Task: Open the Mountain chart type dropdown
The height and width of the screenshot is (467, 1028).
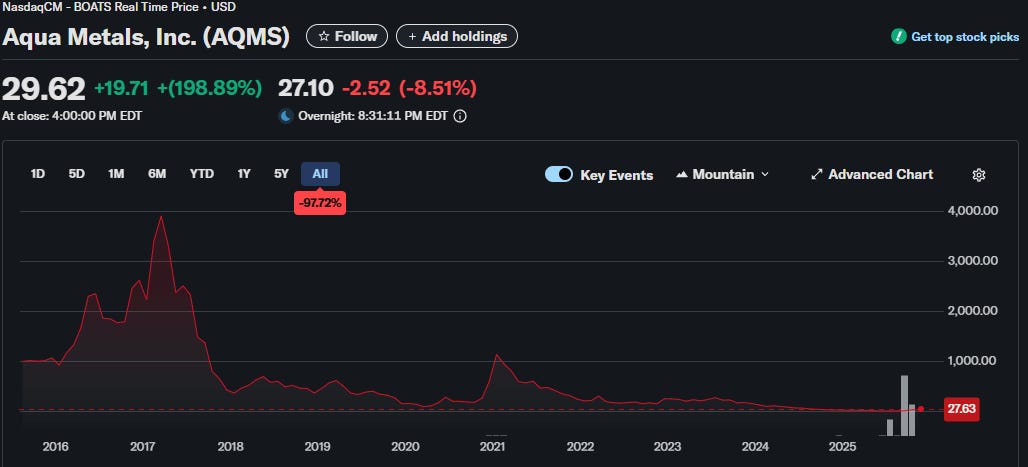Action: [722, 174]
